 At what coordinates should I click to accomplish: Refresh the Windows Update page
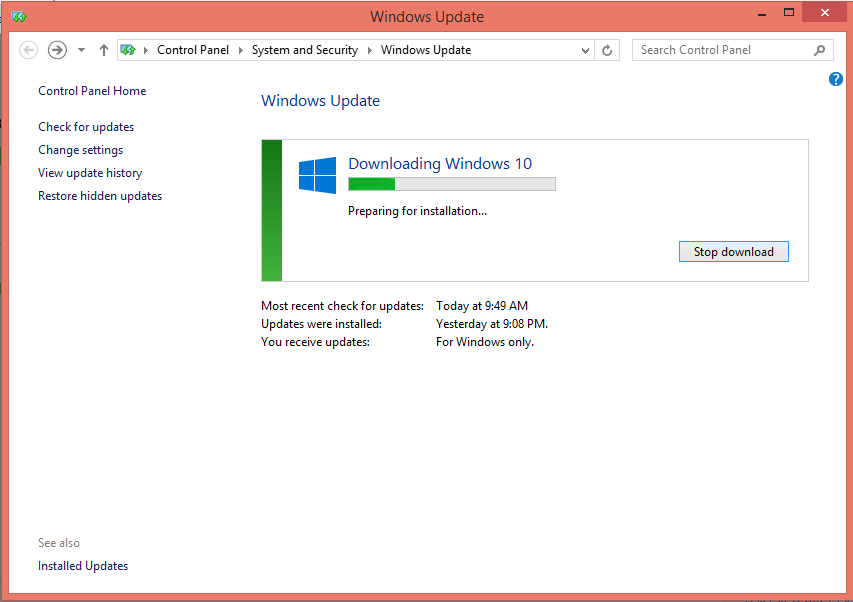click(x=607, y=51)
